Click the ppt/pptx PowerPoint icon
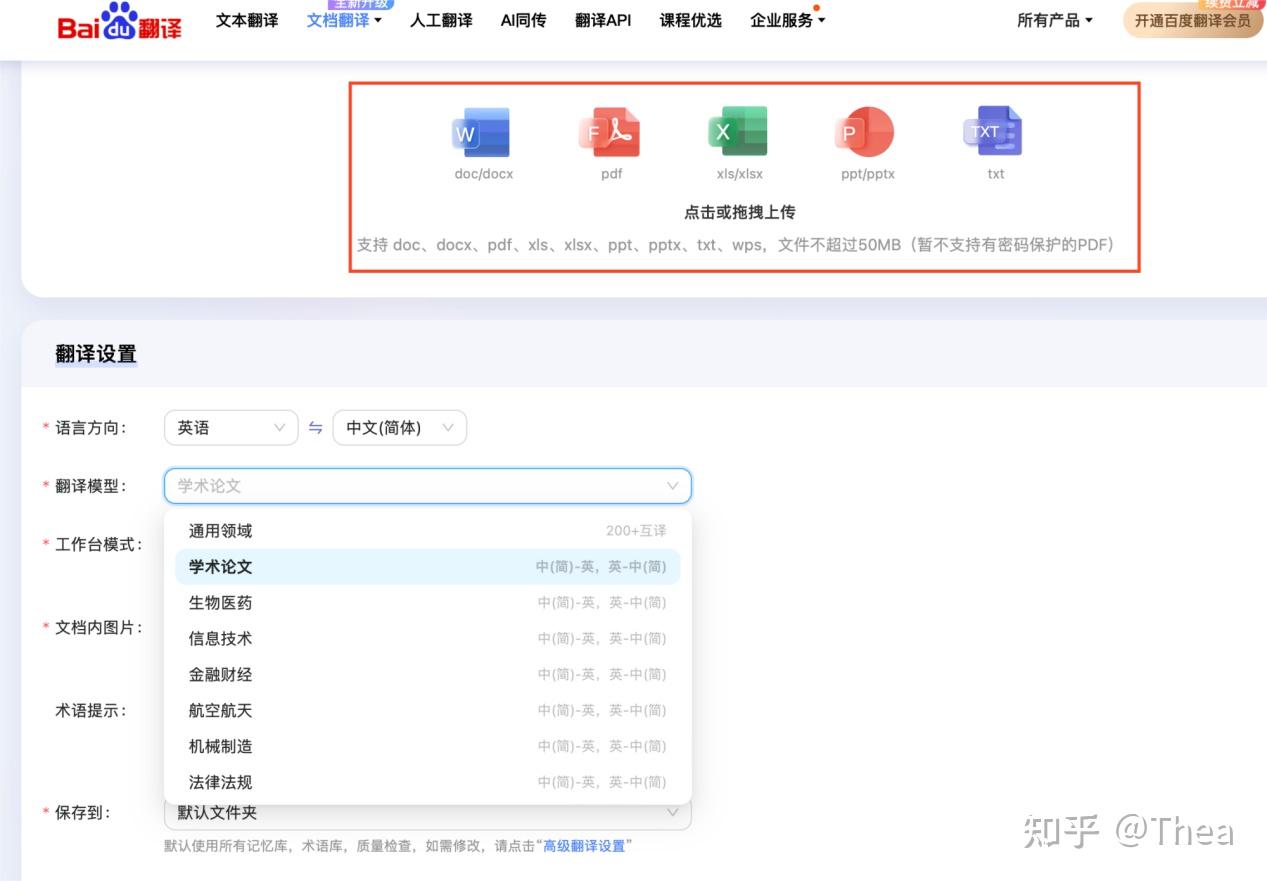This screenshot has width=1267, height=881. pyautogui.click(x=864, y=131)
